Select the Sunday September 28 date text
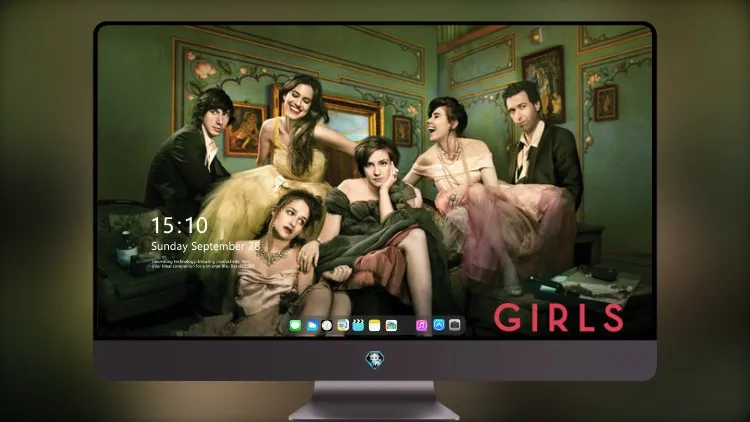This screenshot has width=750, height=422. [x=206, y=246]
